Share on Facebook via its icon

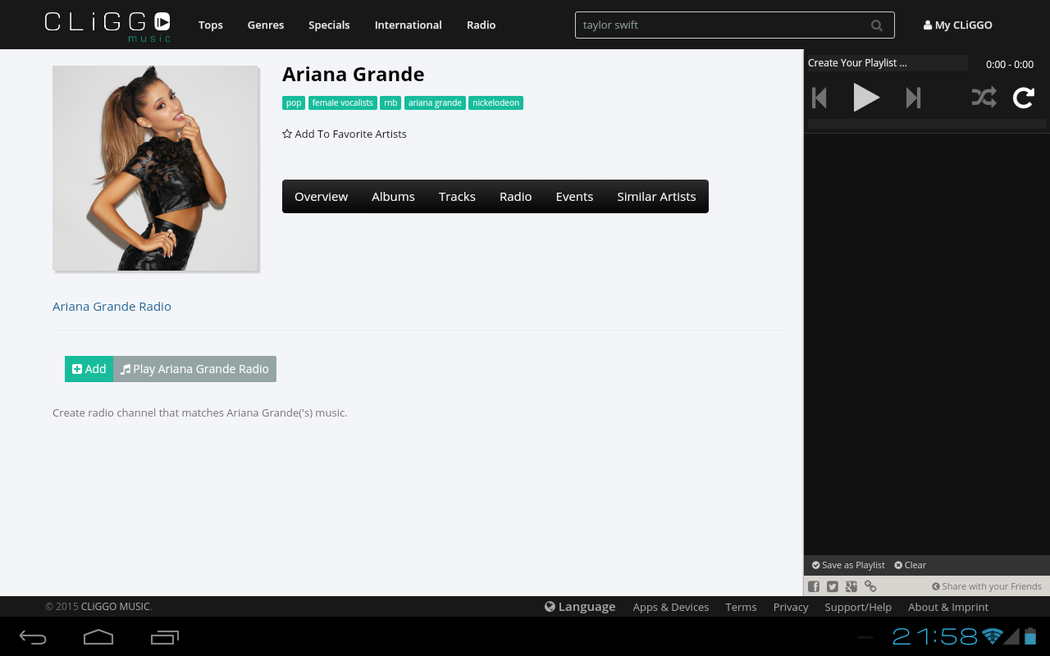tap(814, 587)
